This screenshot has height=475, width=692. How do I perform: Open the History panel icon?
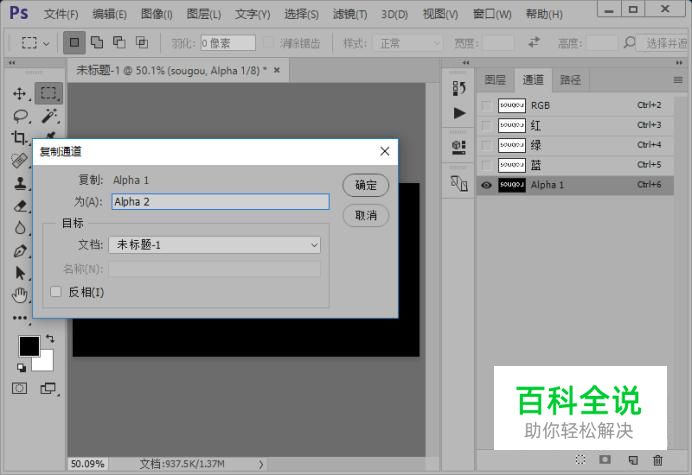coord(459,88)
